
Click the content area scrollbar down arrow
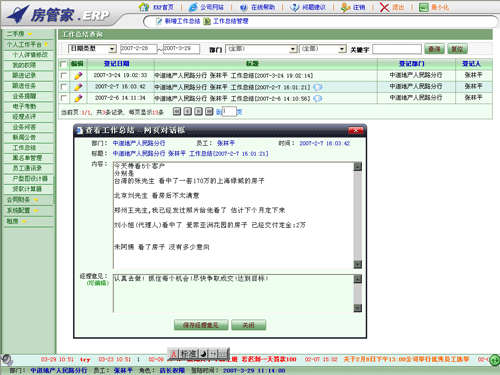358,264
